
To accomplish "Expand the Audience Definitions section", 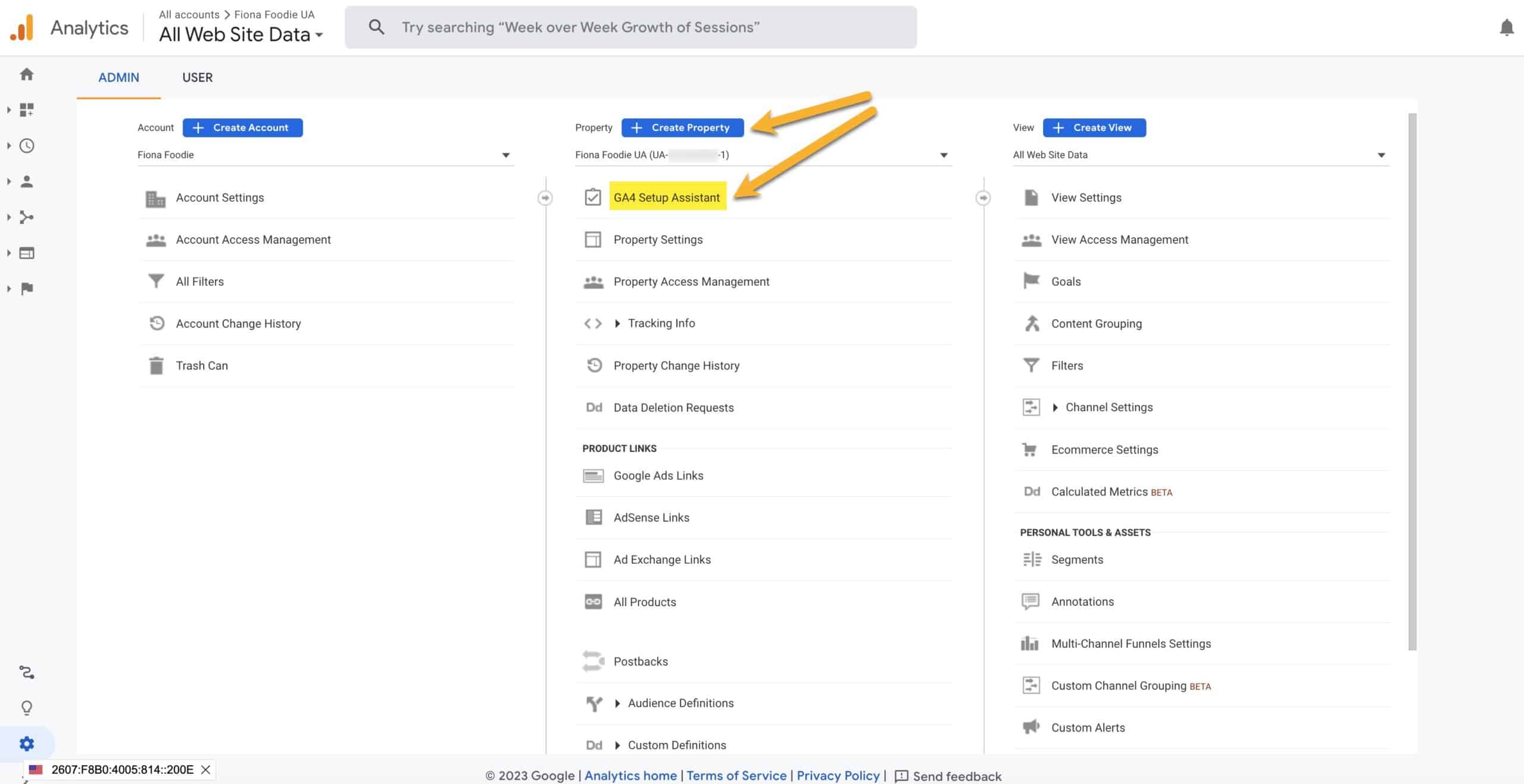I will coord(618,702).
